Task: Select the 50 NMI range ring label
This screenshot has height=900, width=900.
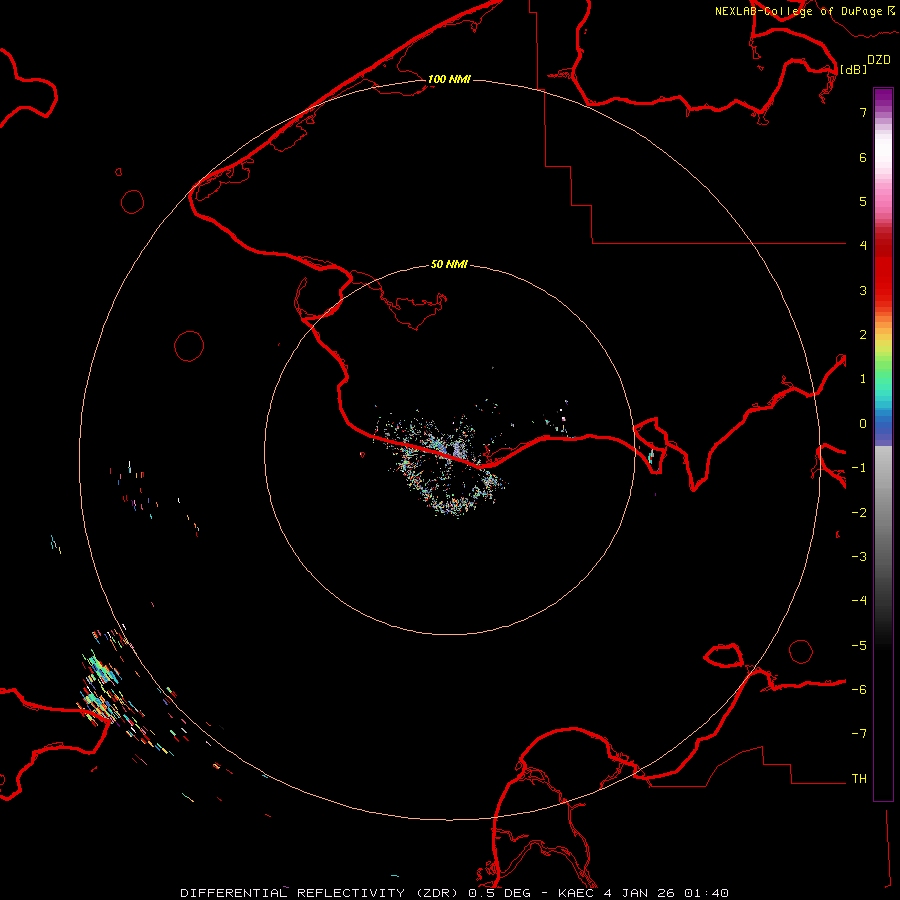Action: [x=449, y=264]
